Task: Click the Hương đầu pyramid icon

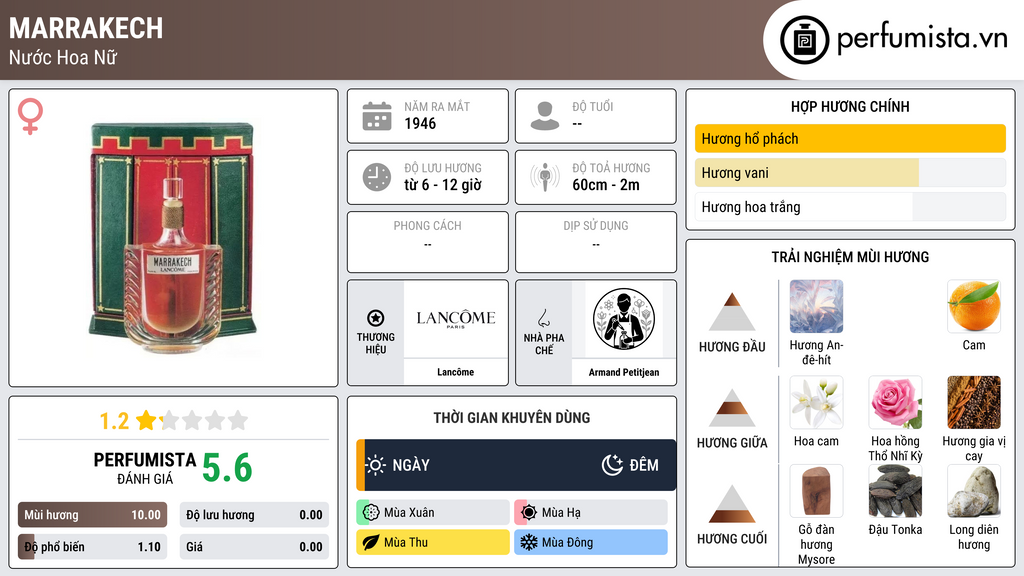Action: [732, 312]
